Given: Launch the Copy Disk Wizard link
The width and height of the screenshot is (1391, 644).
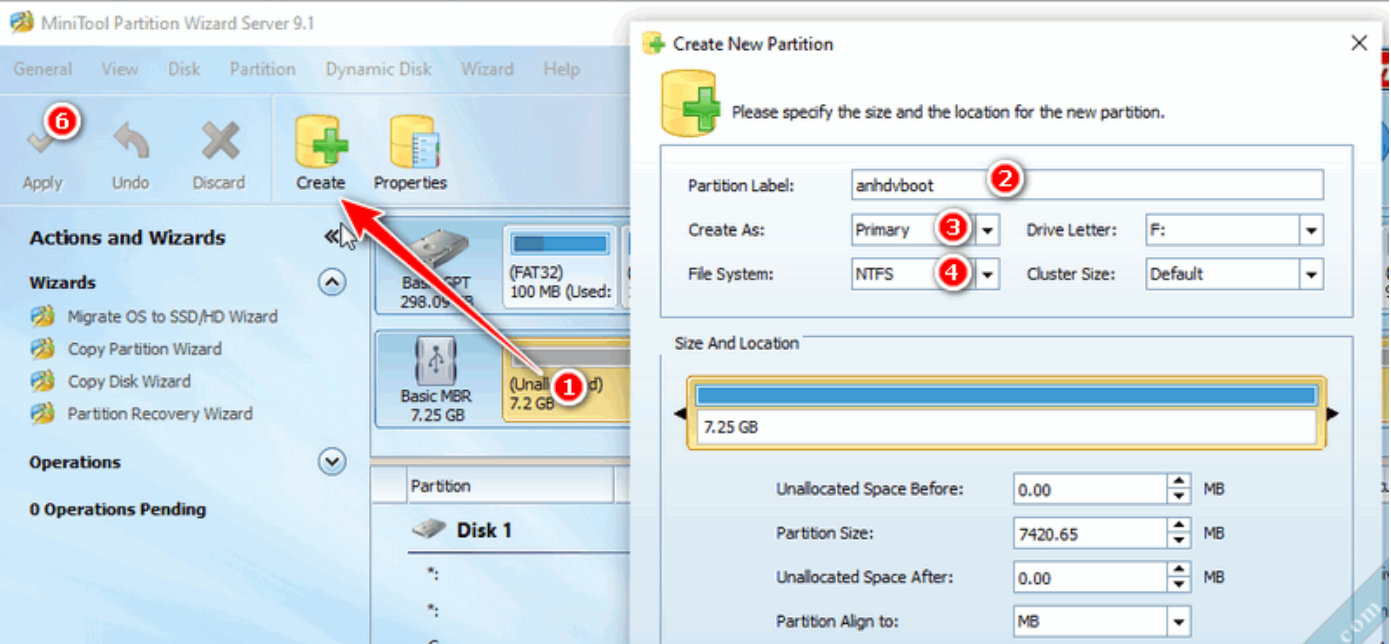Looking at the screenshot, I should [x=129, y=381].
